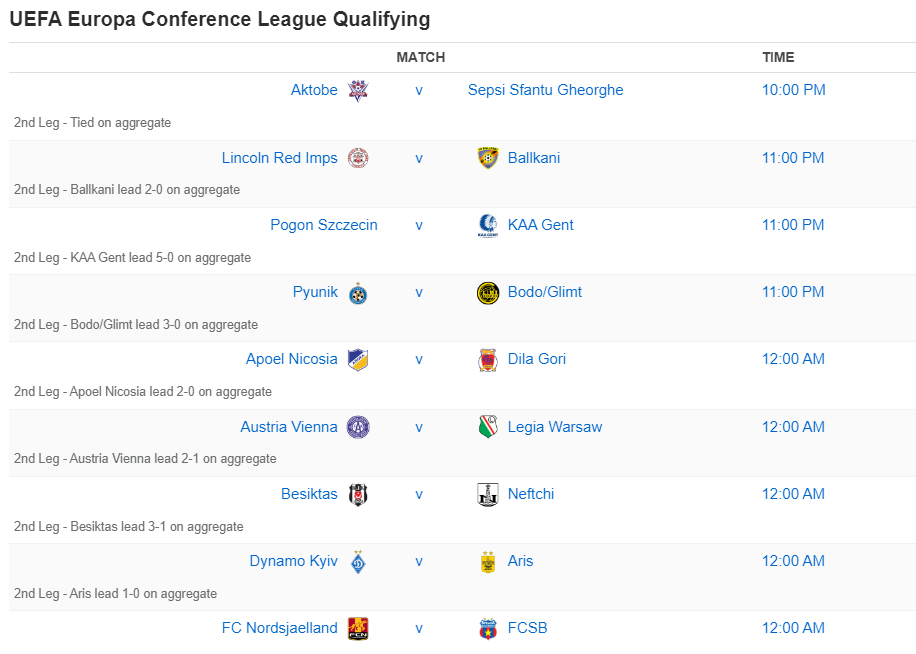Click the Ballkani club badge

click(x=488, y=158)
